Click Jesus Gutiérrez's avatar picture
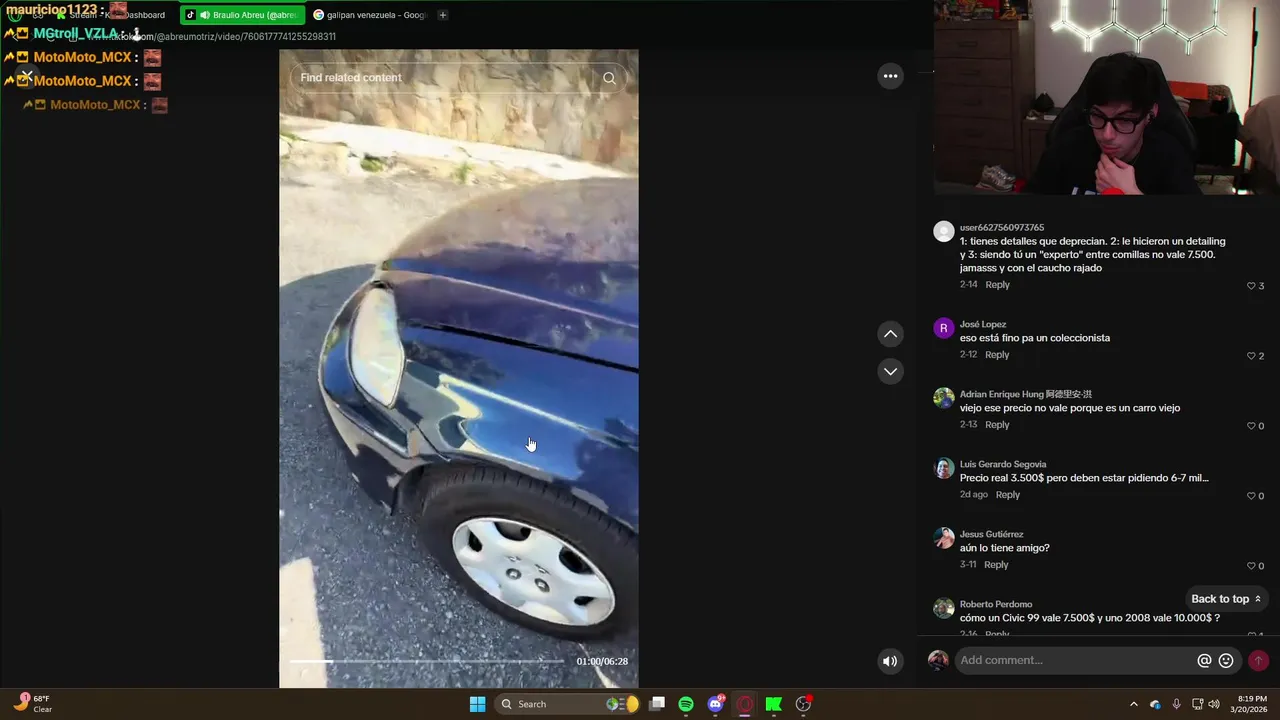This screenshot has height=720, width=1280. click(943, 538)
